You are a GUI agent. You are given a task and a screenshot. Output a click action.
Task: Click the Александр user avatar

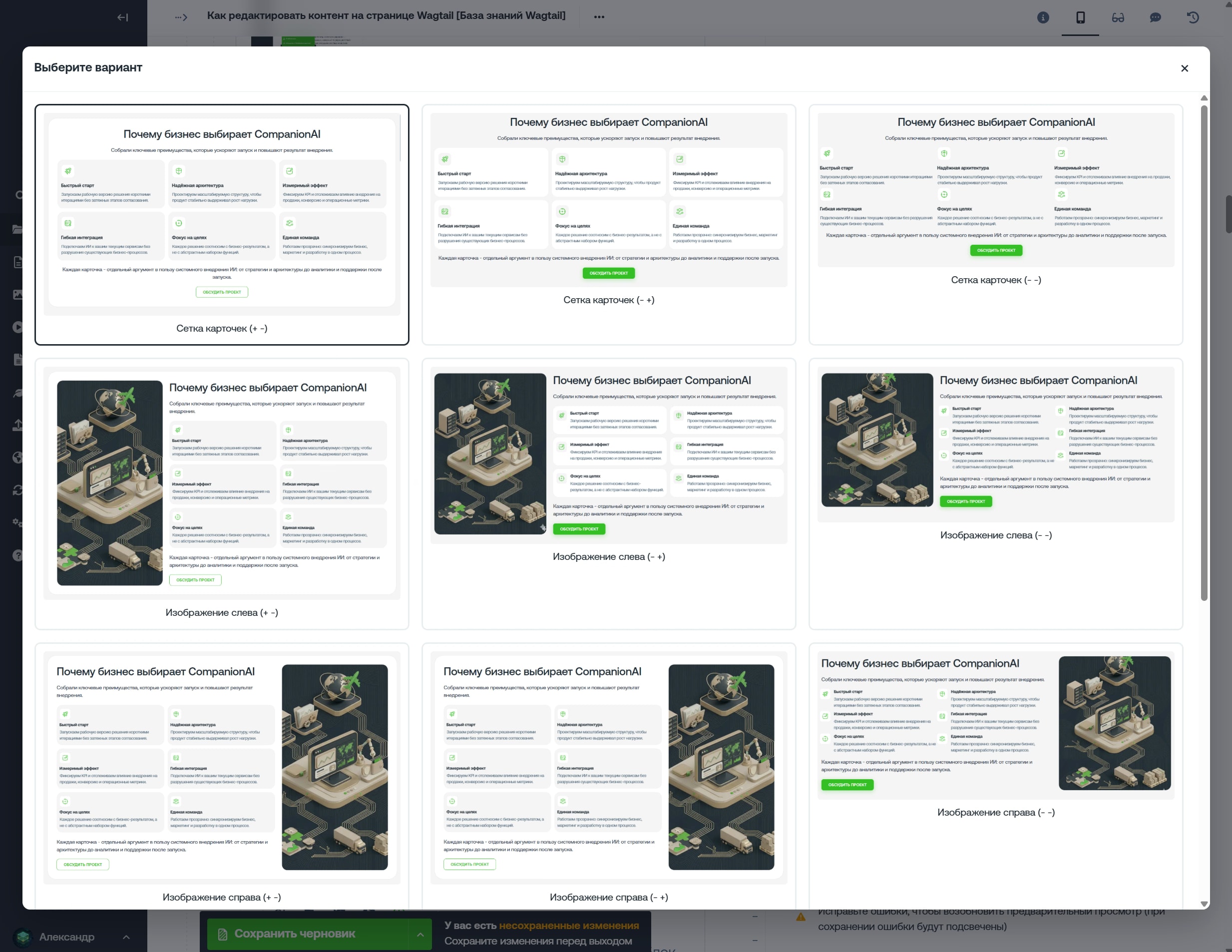(23, 937)
